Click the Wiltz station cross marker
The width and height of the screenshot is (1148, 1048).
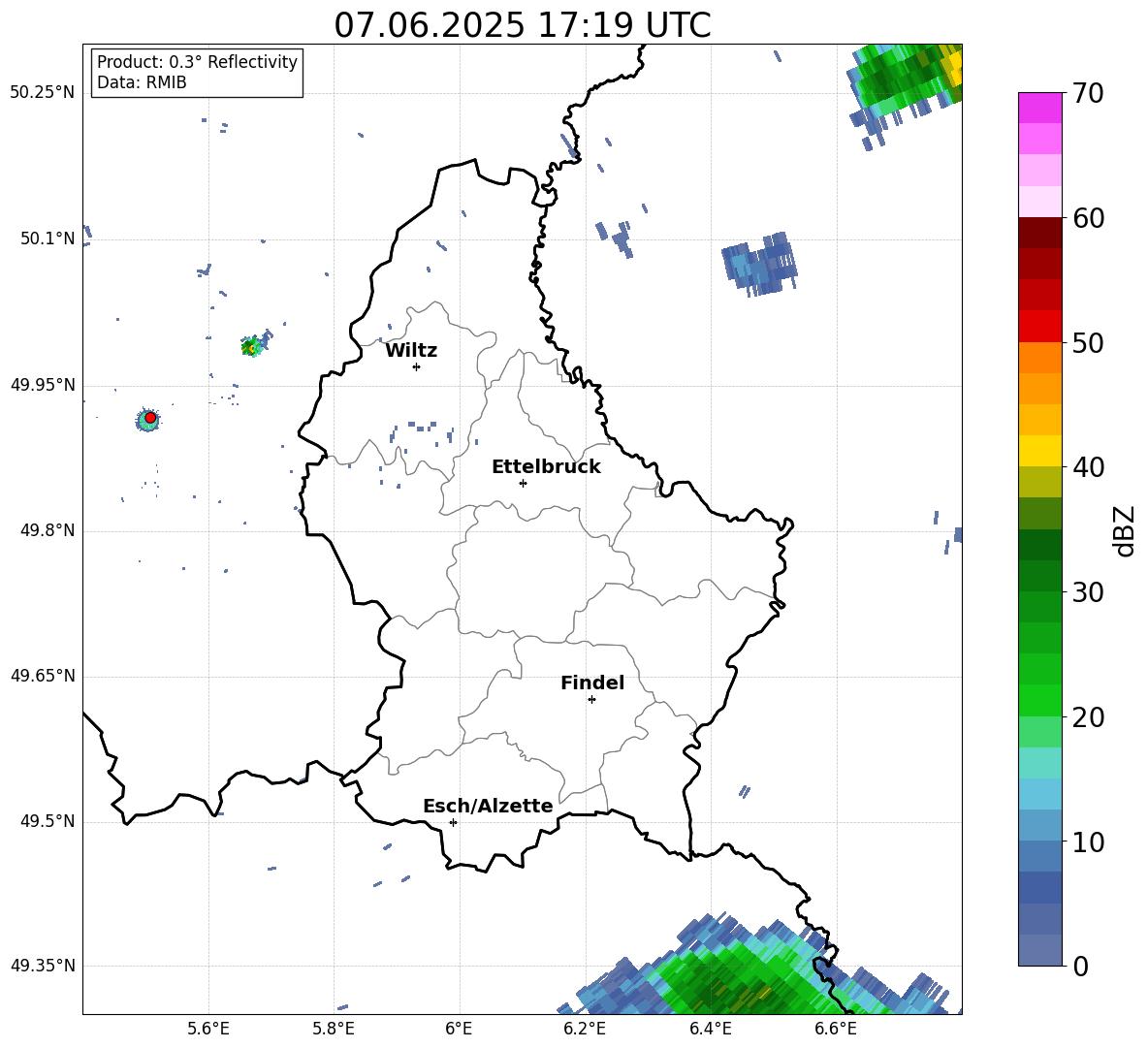(x=417, y=366)
